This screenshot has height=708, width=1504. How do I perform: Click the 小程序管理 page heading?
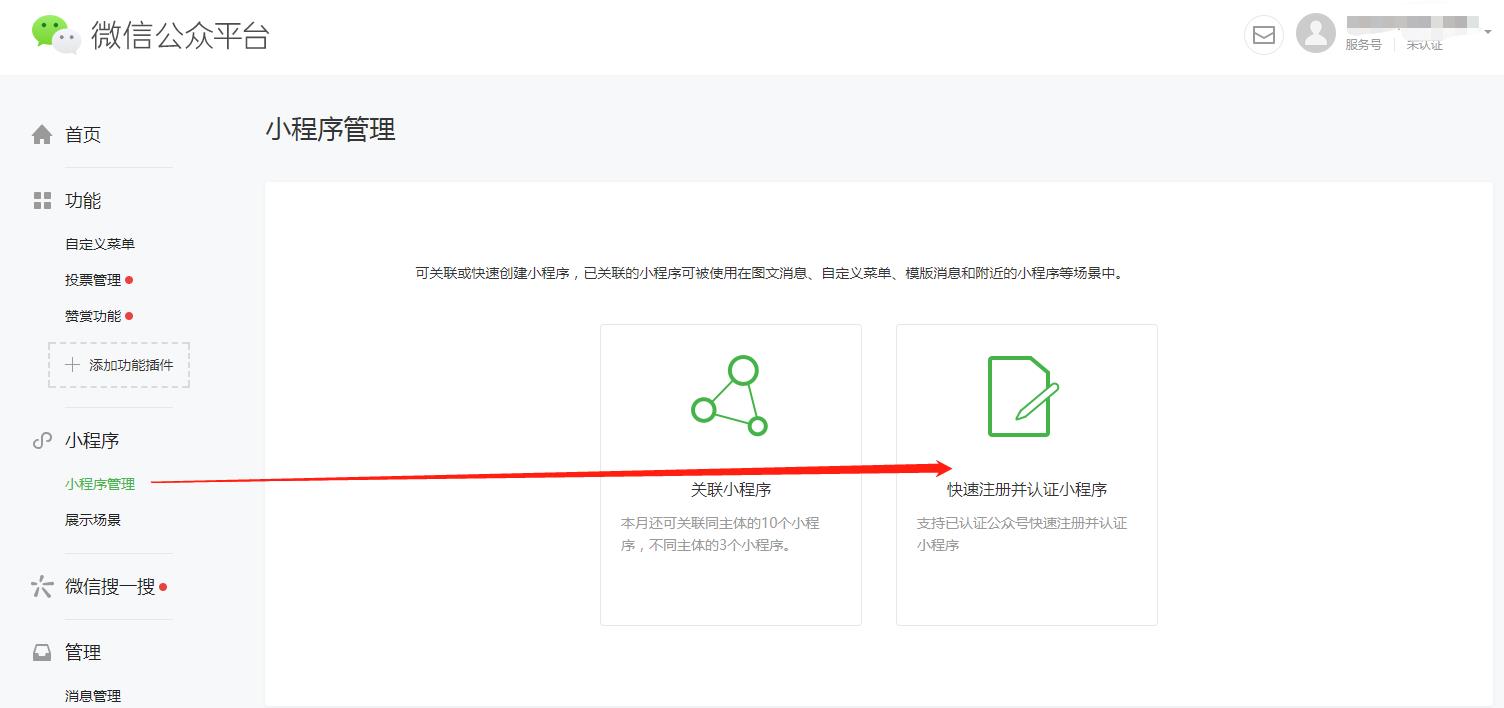331,129
